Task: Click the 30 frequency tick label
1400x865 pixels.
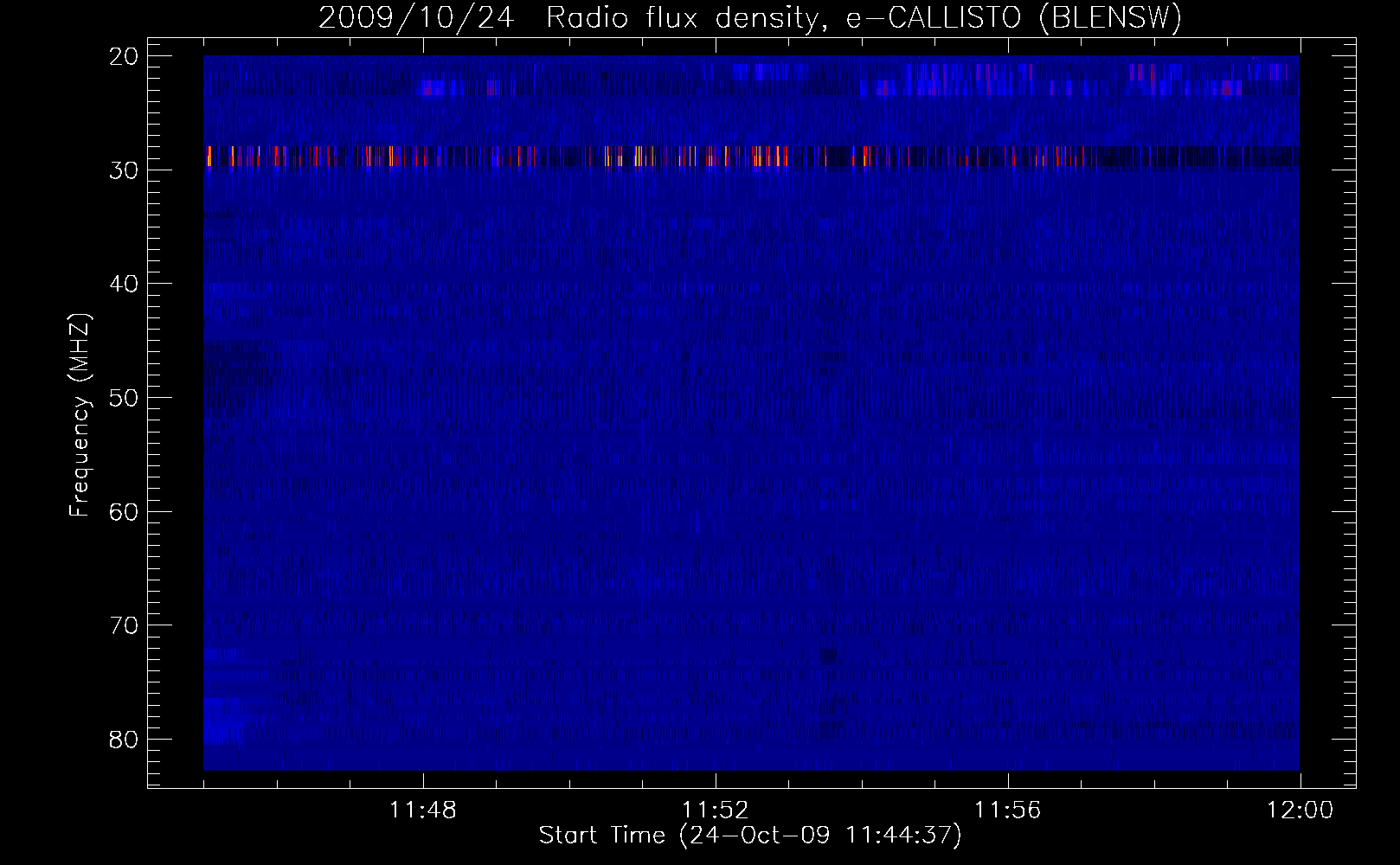Action: (123, 170)
